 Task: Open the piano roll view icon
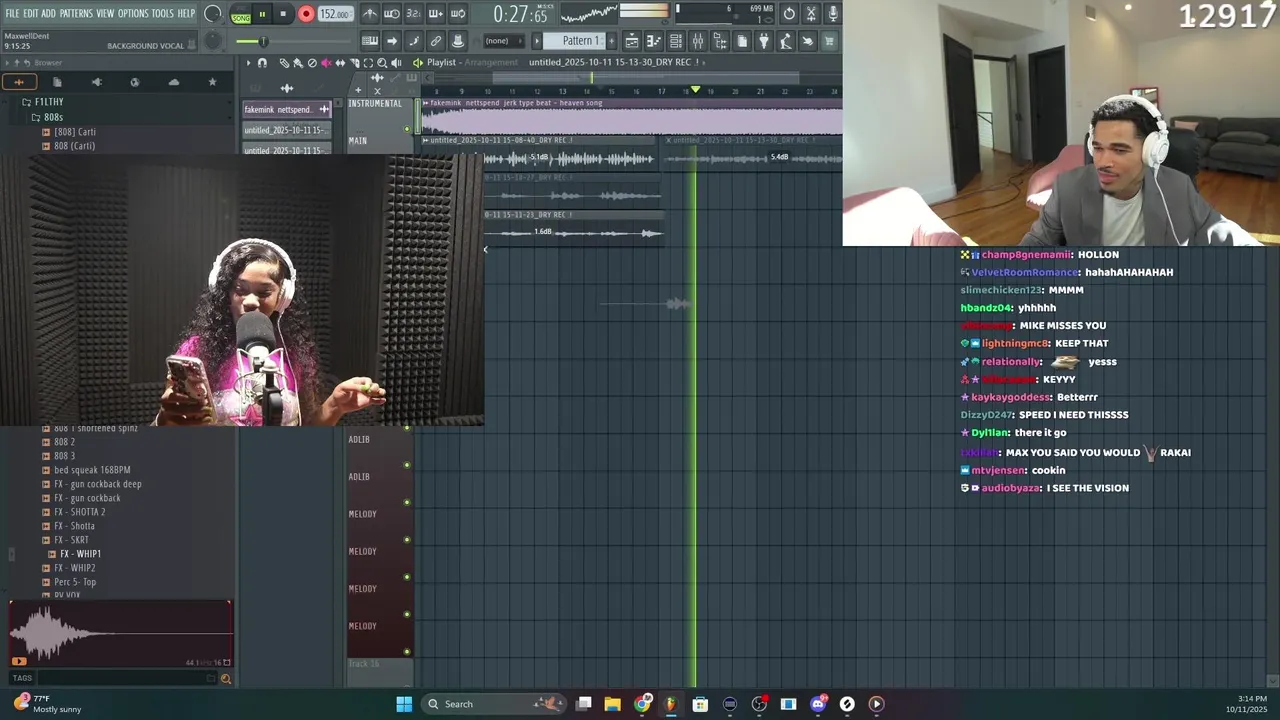tap(654, 41)
